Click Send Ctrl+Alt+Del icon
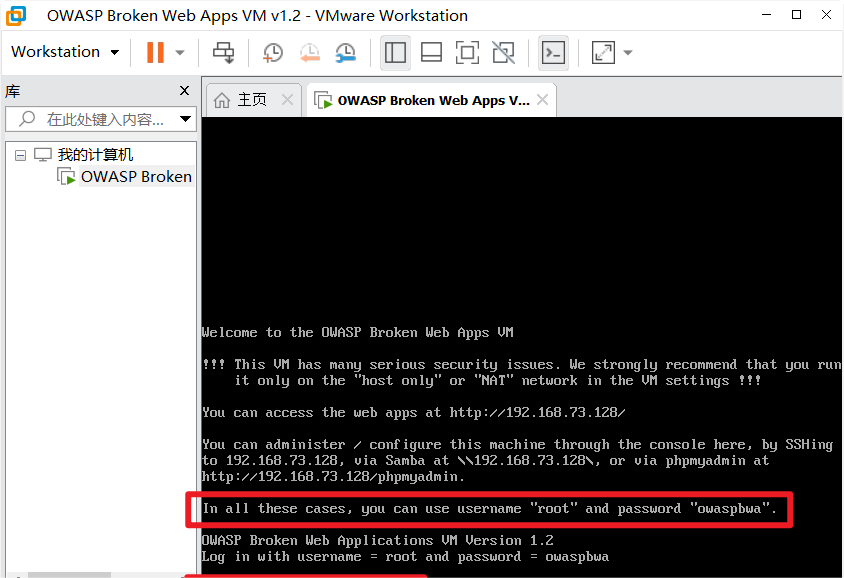 coord(223,52)
